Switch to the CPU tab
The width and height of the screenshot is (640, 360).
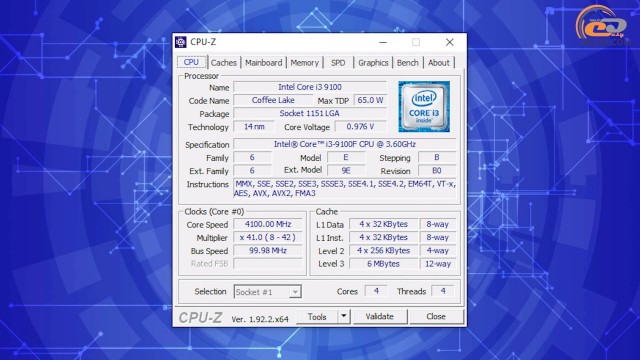pyautogui.click(x=191, y=62)
